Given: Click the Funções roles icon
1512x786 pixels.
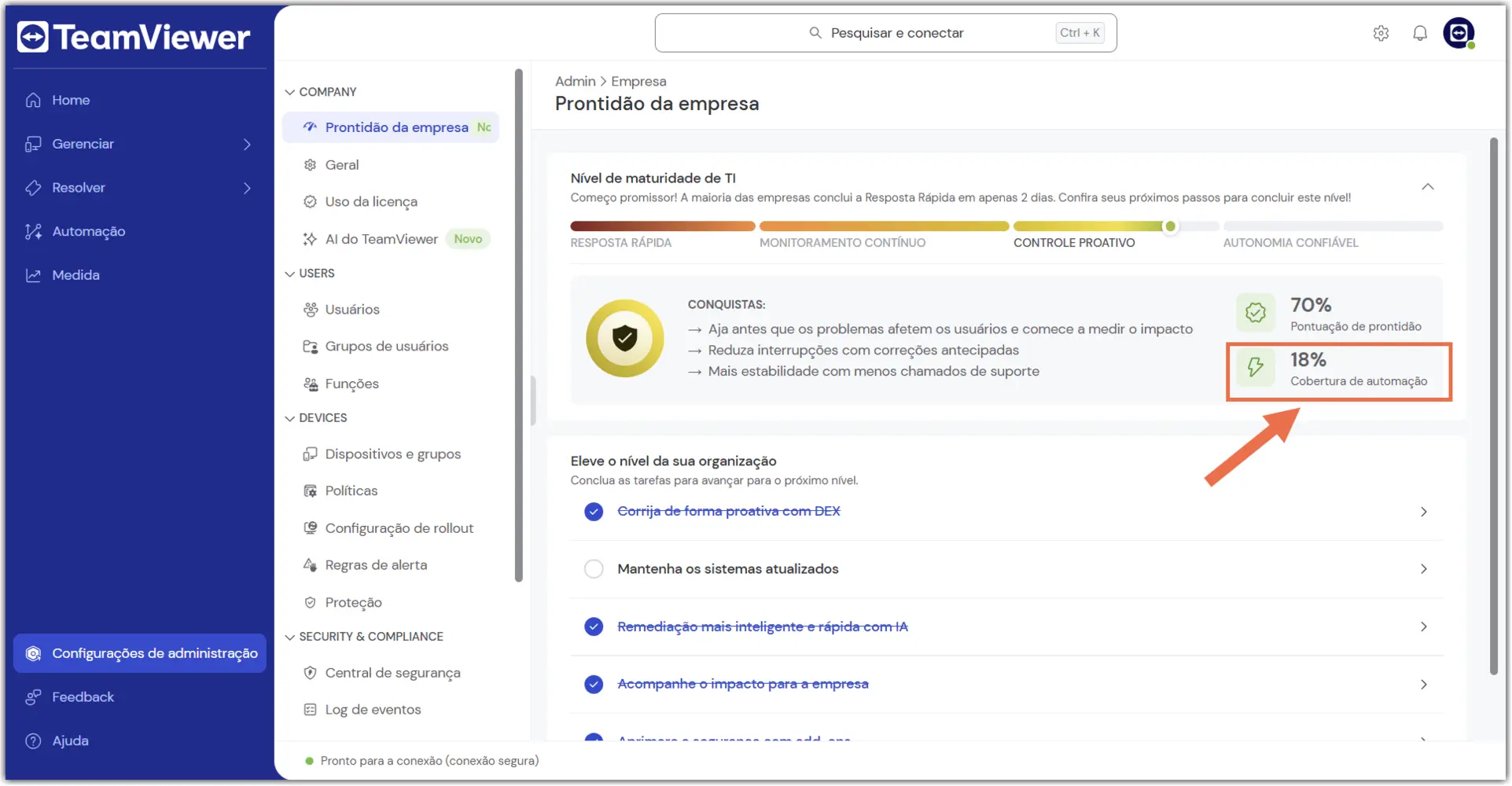Looking at the screenshot, I should coord(310,384).
